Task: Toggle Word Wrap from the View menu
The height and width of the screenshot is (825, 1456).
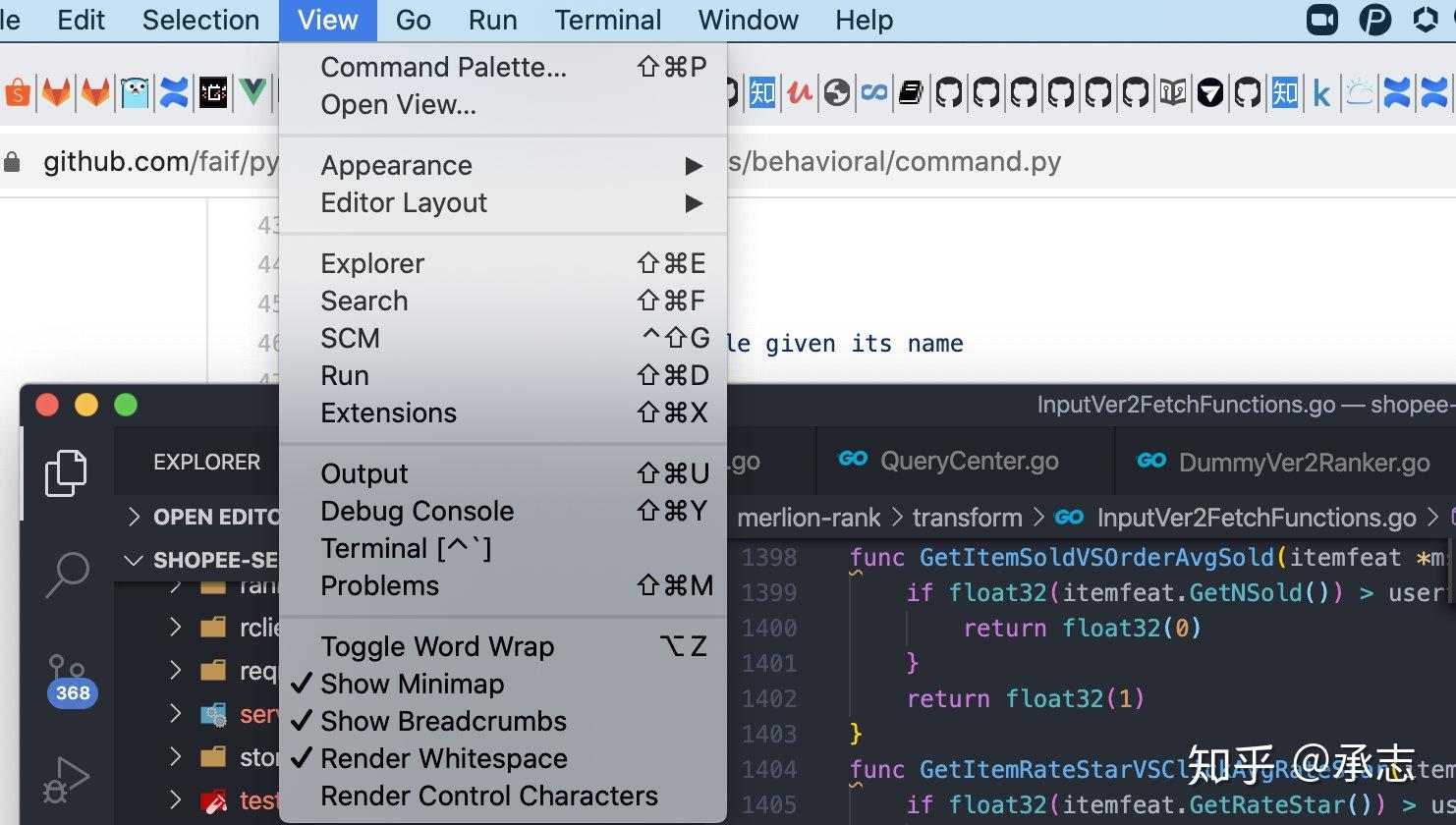Action: [x=503, y=646]
